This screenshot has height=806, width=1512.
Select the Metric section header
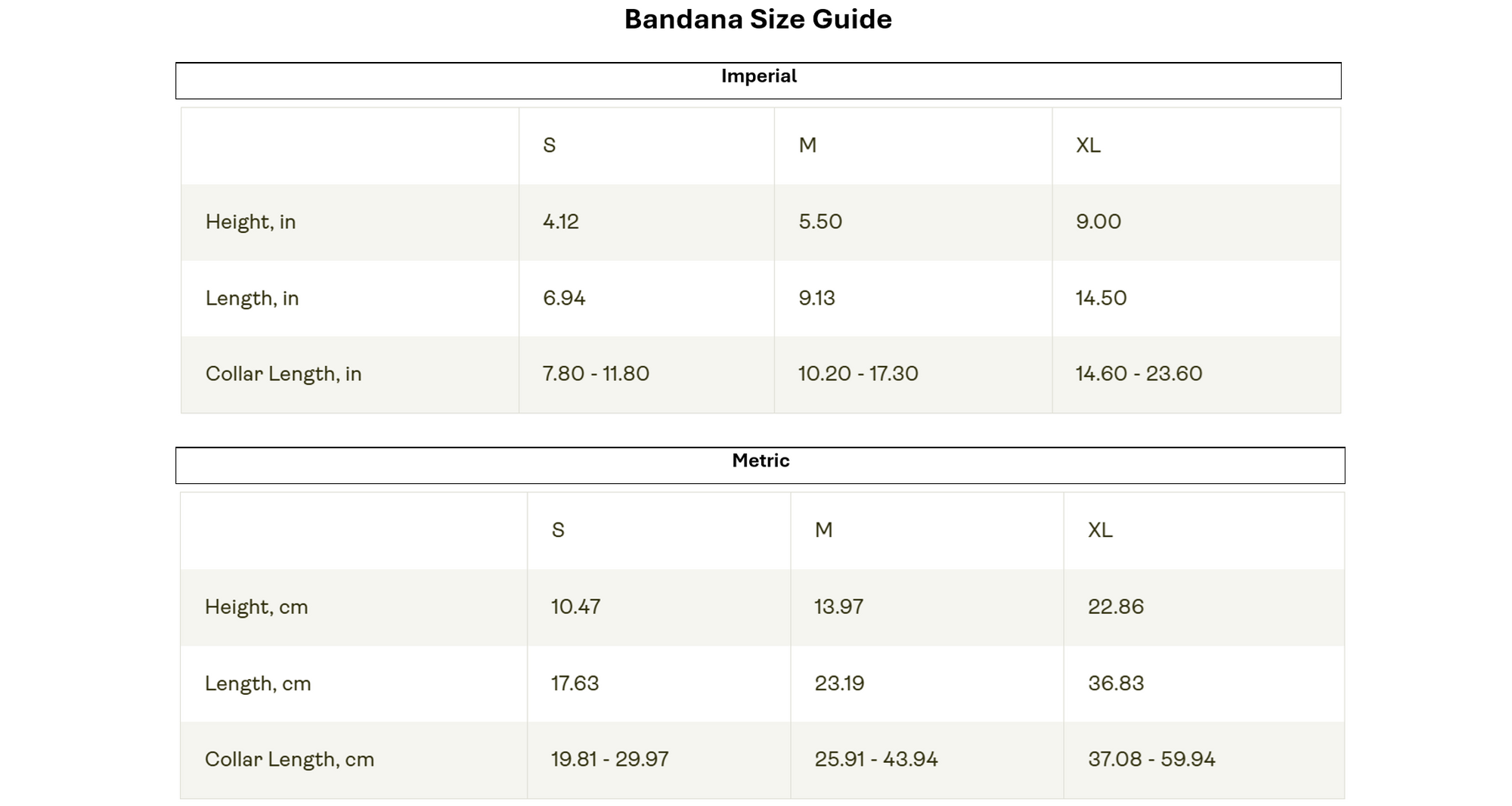coord(761,461)
